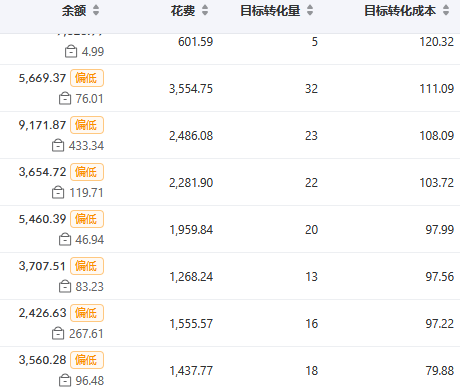
Task: Sort by 余额 column arrows
Action: pyautogui.click(x=96, y=10)
